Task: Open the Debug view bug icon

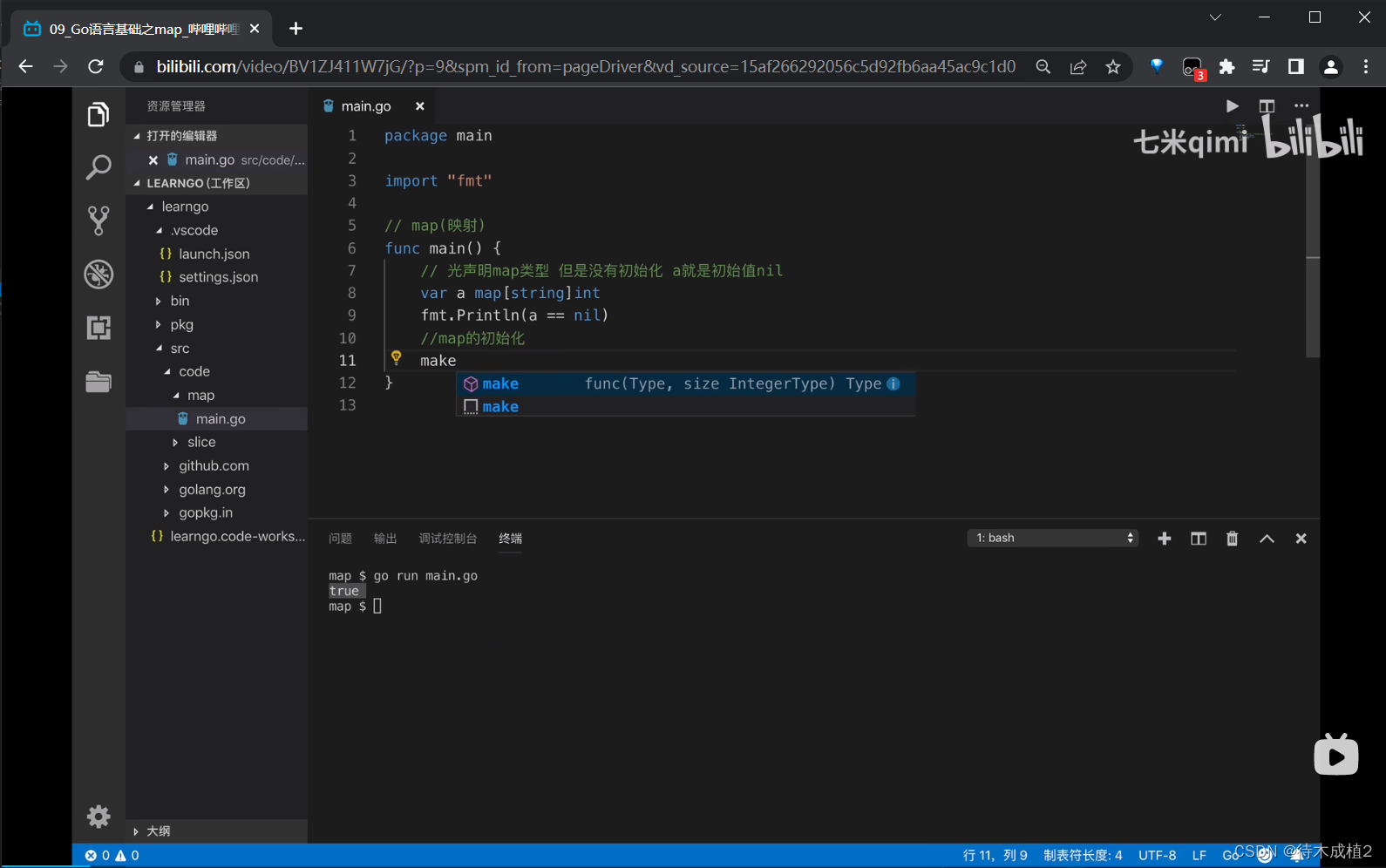Action: coord(99,275)
